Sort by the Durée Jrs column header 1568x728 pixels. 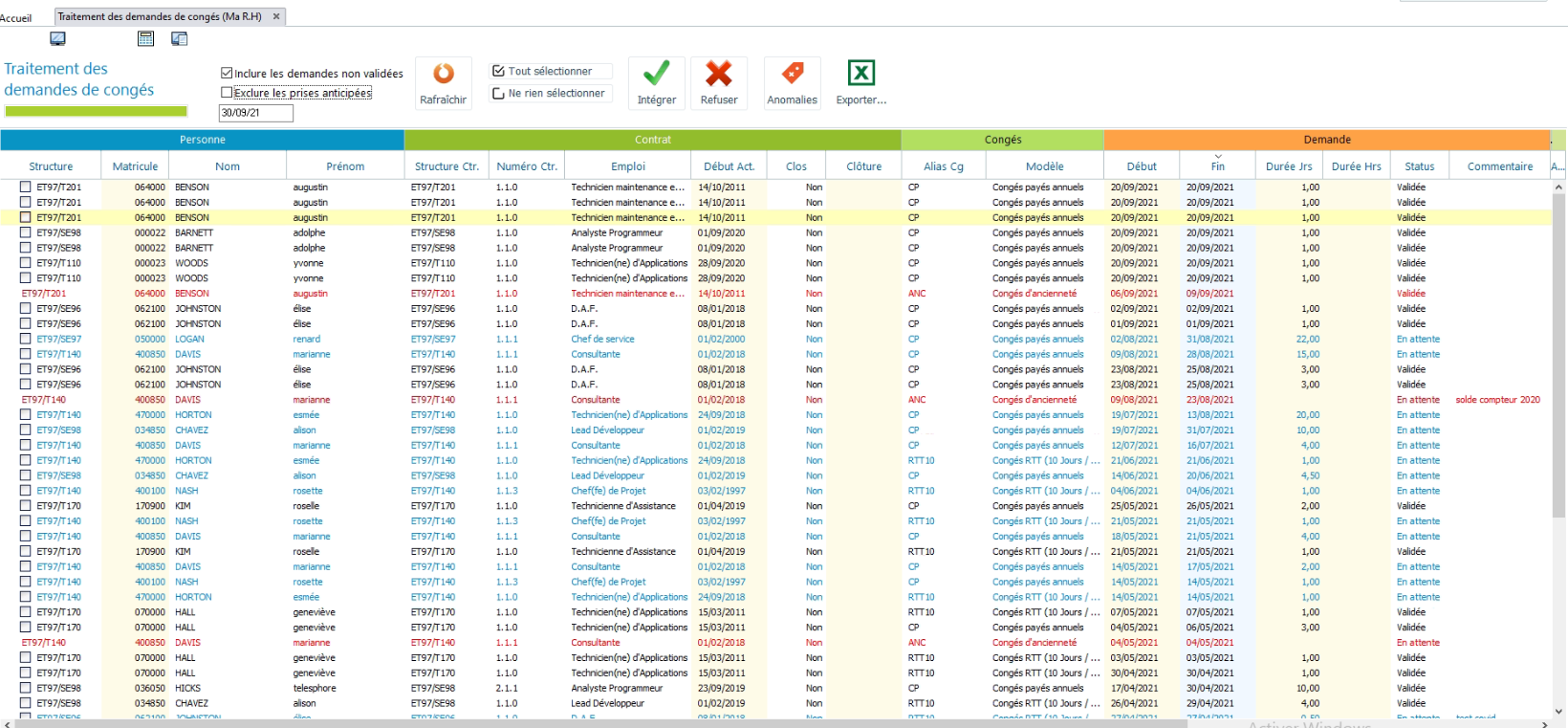(x=1289, y=166)
